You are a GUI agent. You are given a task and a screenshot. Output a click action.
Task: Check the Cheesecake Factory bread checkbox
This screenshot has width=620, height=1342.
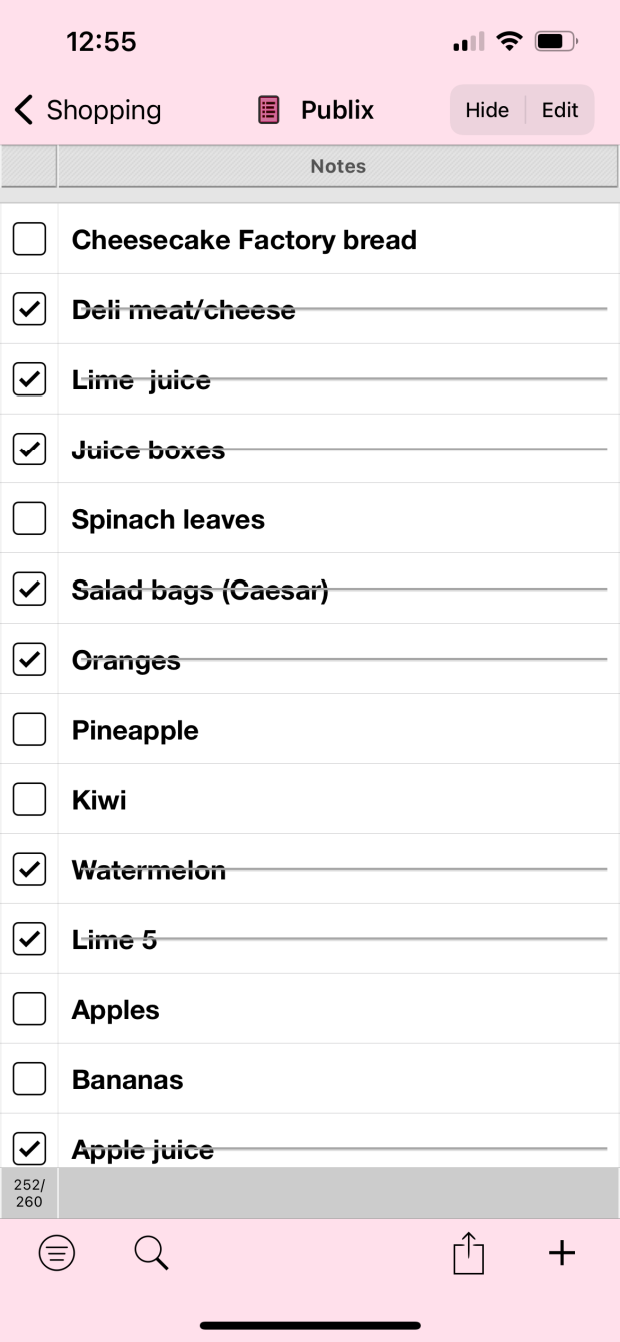coord(29,239)
